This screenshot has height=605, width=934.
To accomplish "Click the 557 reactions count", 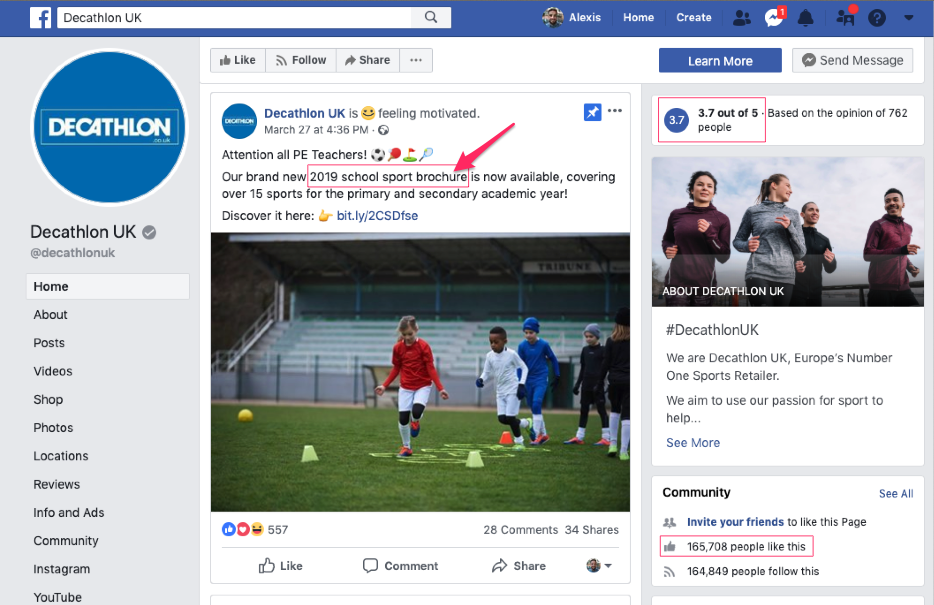I will tap(278, 529).
